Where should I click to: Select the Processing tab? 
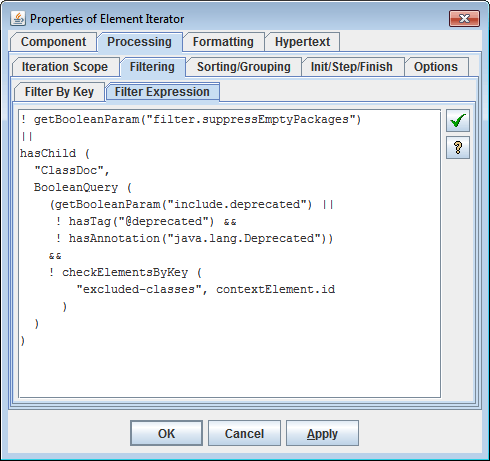click(x=139, y=42)
